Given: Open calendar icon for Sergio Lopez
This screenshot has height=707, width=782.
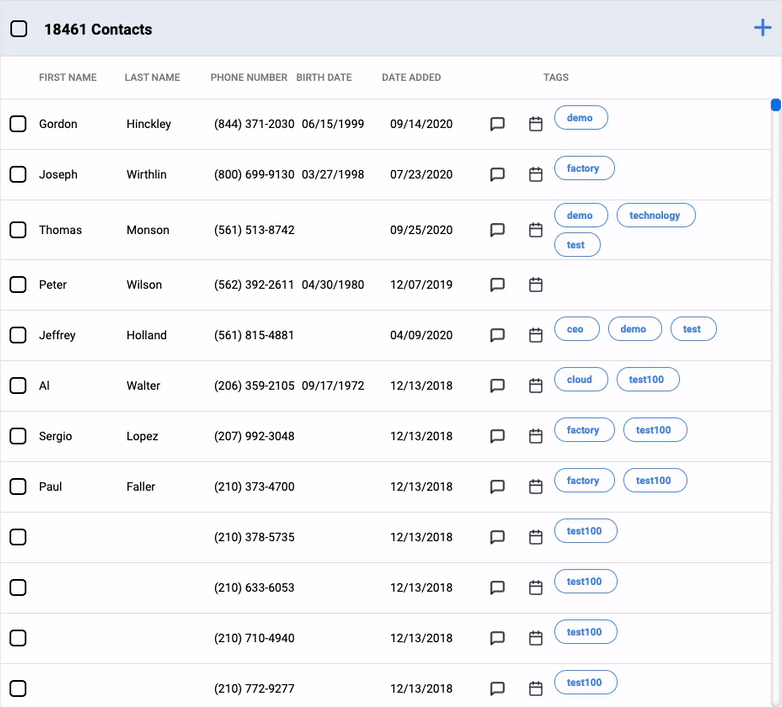Looking at the screenshot, I should point(536,436).
